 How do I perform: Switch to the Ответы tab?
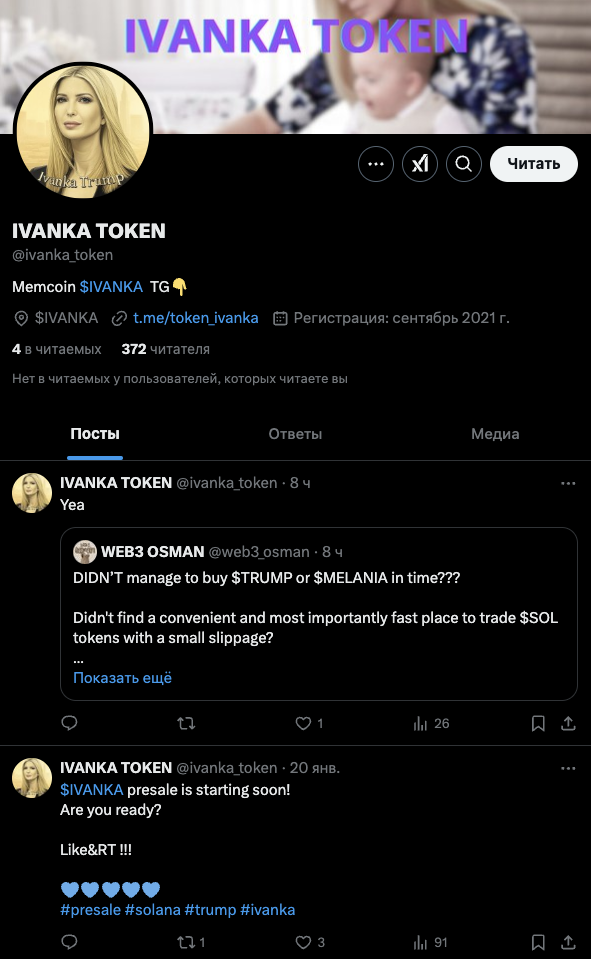[x=295, y=434]
